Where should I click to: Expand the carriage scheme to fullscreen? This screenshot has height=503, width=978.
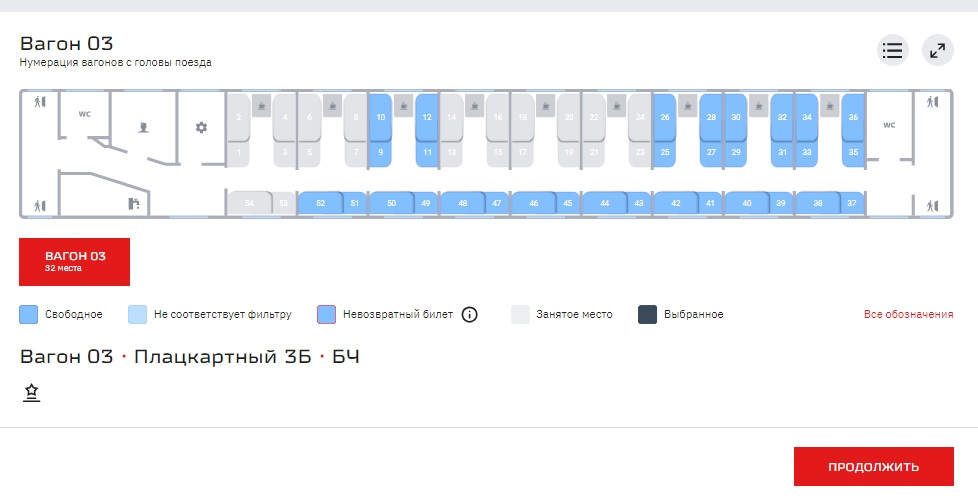click(x=937, y=50)
